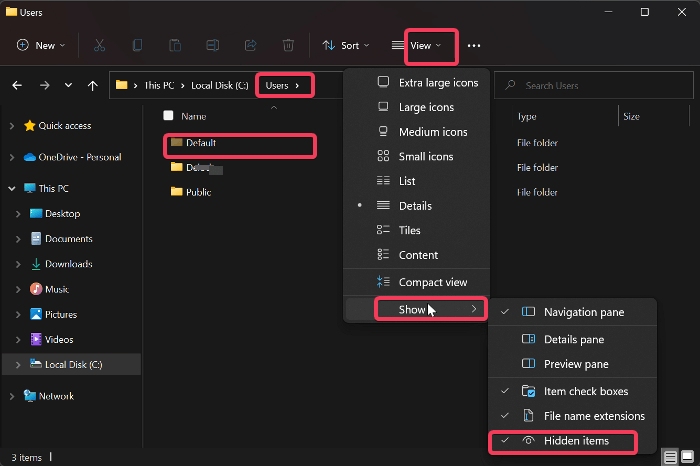
Task: Toggle Item check boxes option
Action: coord(585,391)
